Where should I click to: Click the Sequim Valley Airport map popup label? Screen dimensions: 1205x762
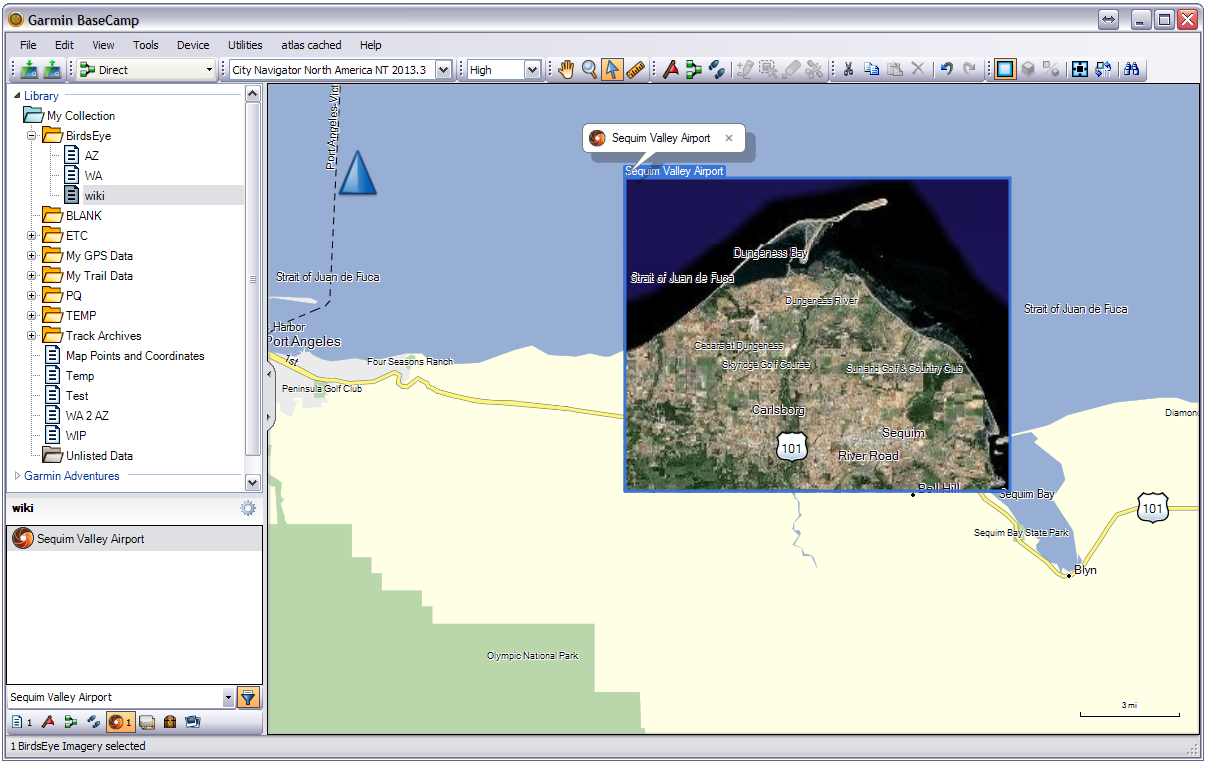(x=661, y=138)
